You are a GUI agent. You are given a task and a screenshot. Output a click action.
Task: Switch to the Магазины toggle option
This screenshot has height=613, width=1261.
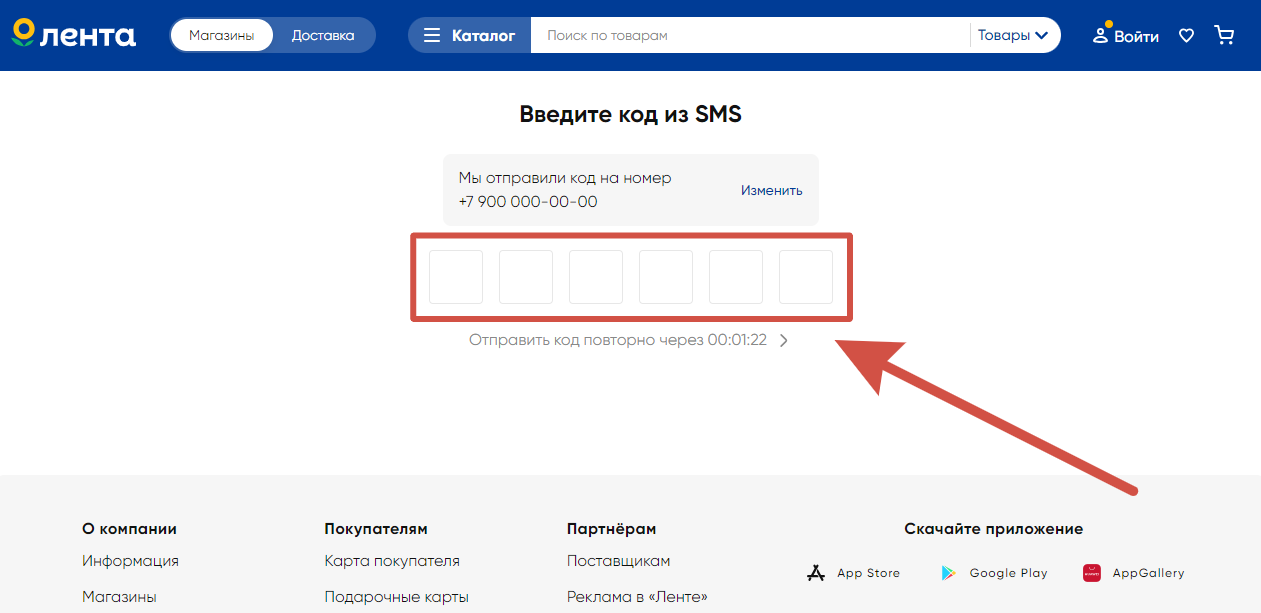click(x=221, y=36)
